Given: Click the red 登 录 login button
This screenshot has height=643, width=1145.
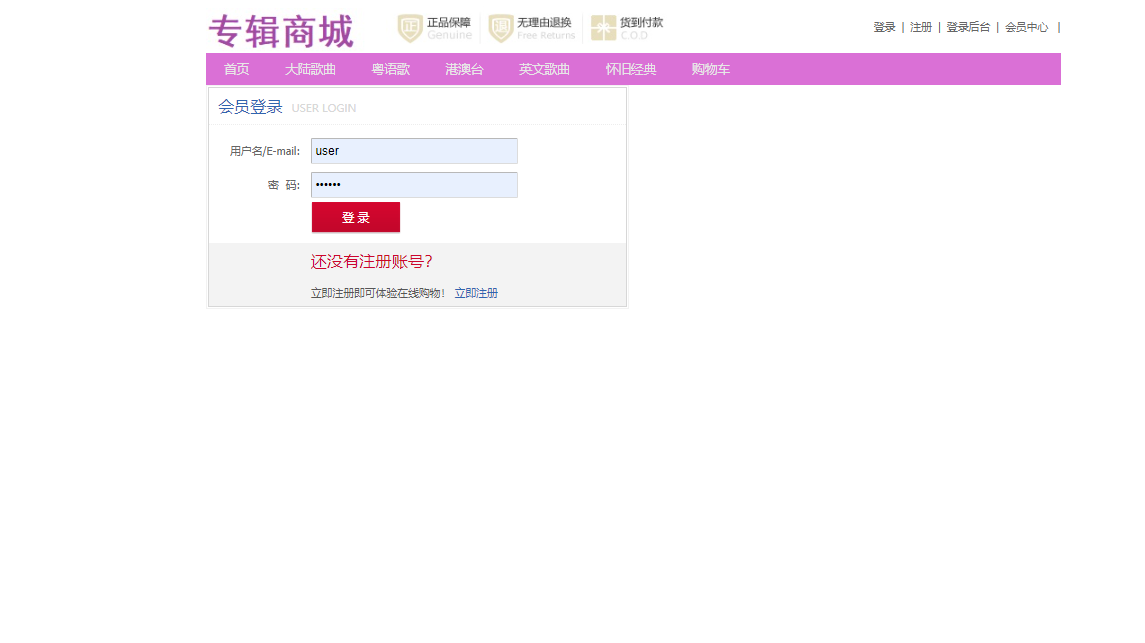Looking at the screenshot, I should 355,217.
